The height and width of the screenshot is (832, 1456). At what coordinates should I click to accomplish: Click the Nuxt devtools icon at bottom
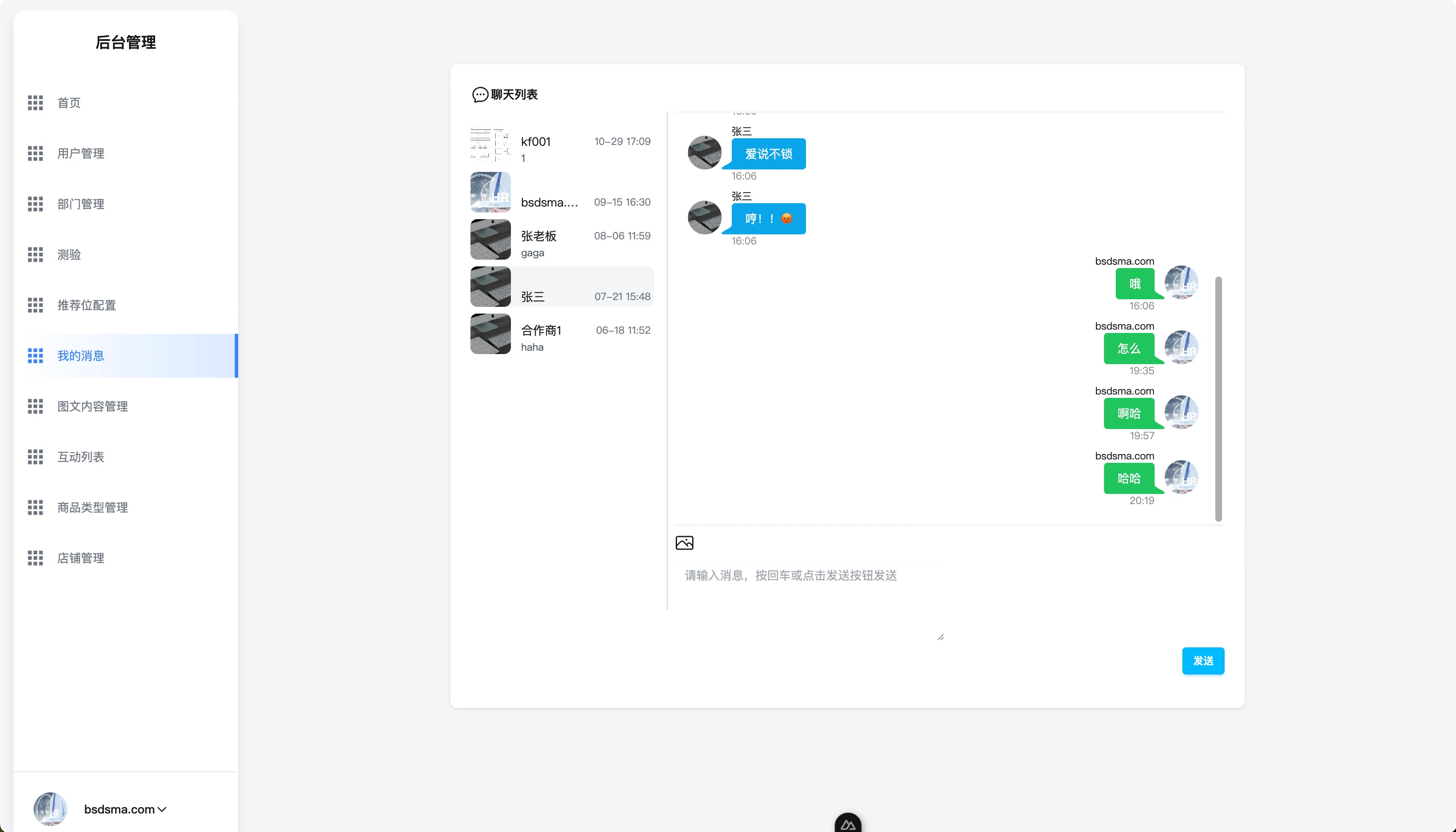point(847,824)
